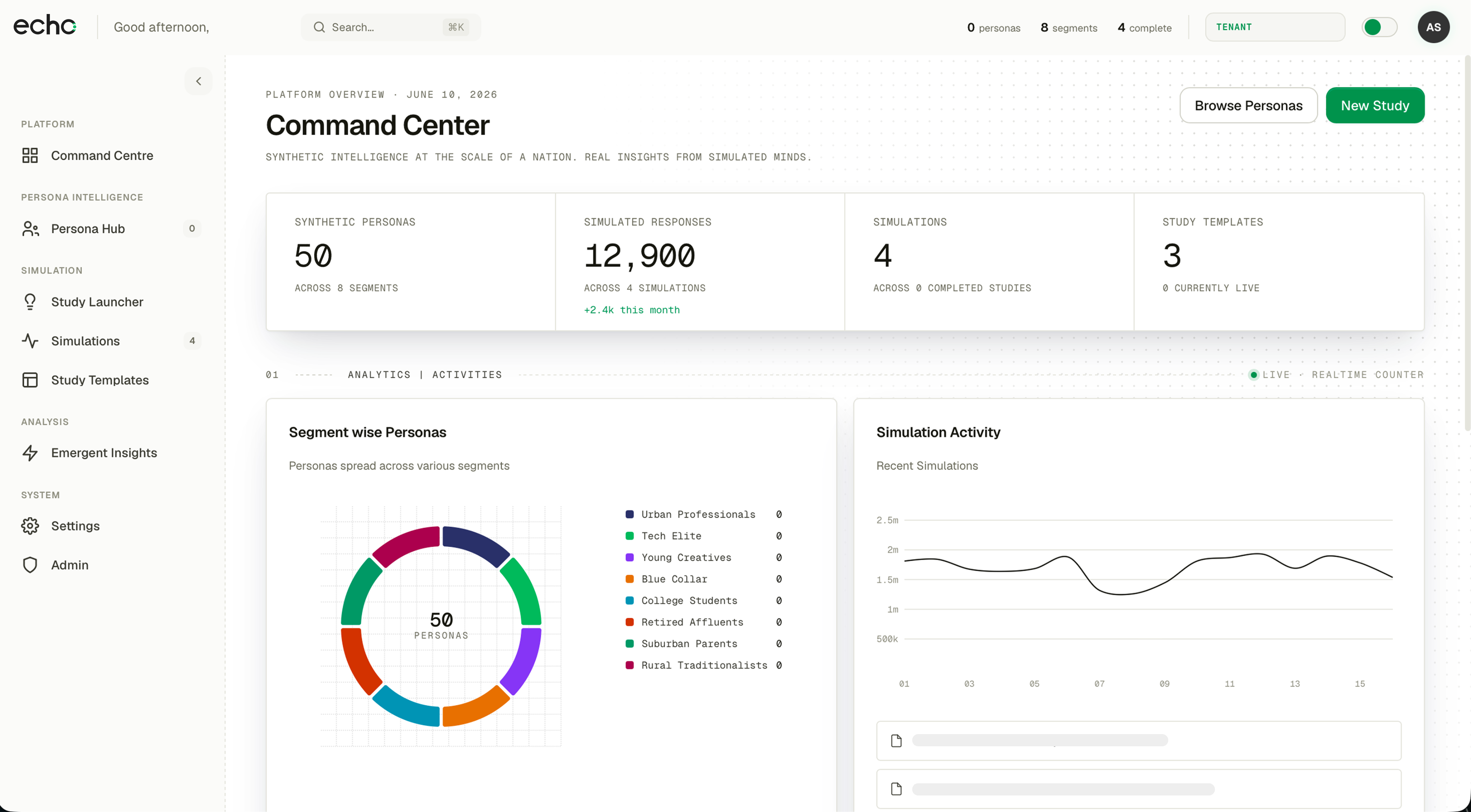Click the Emergent Insights lightning icon
Image resolution: width=1471 pixels, height=812 pixels.
(x=30, y=453)
